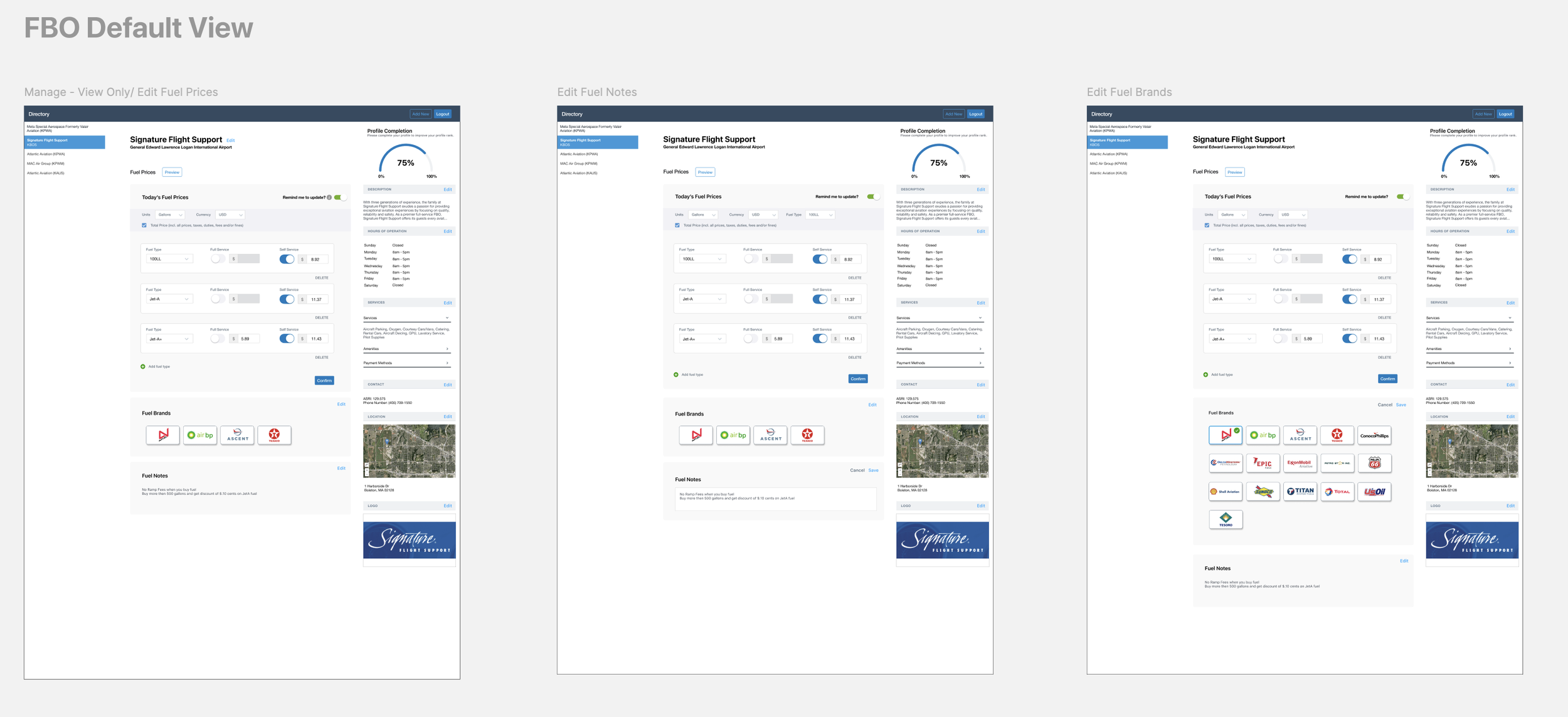The image size is (1568, 717).
Task: Select MAC Air Group (KPWM) in Edit Fuel Notes sidebar
Action: 578,164
